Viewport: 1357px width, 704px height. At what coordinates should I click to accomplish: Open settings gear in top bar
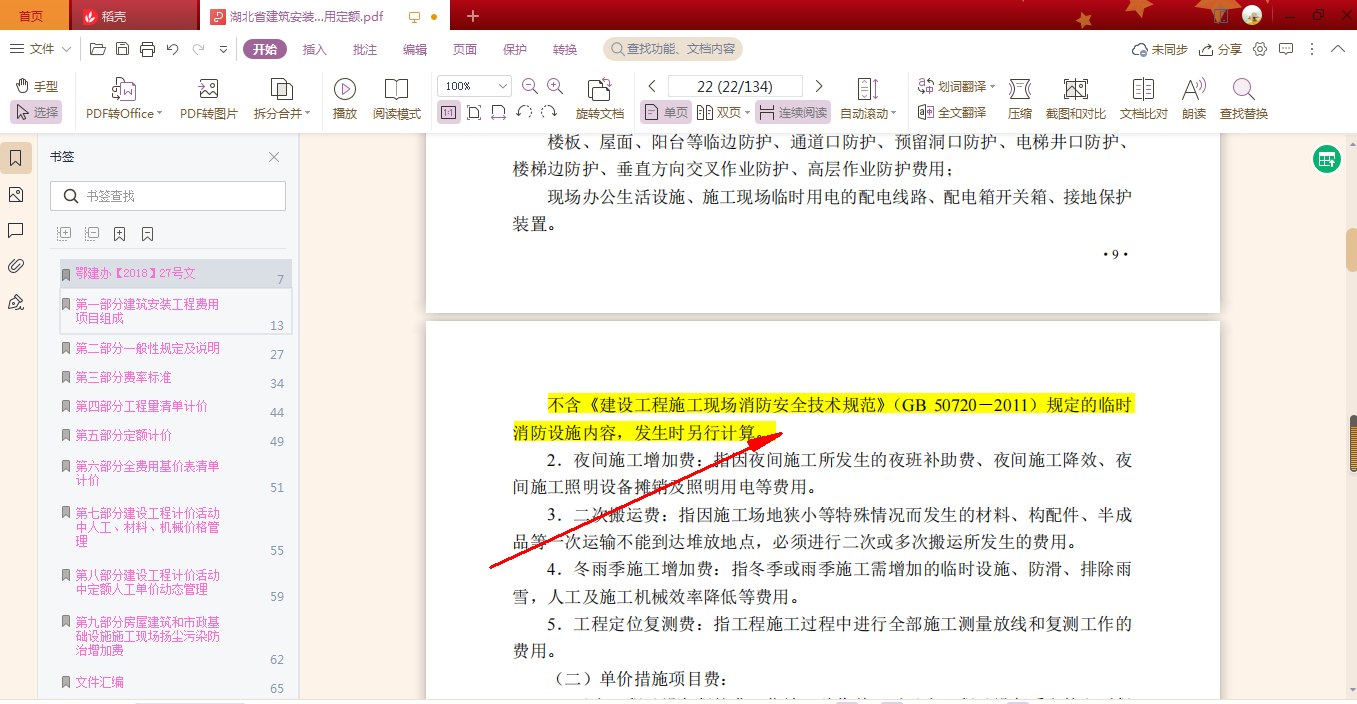click(x=1260, y=49)
